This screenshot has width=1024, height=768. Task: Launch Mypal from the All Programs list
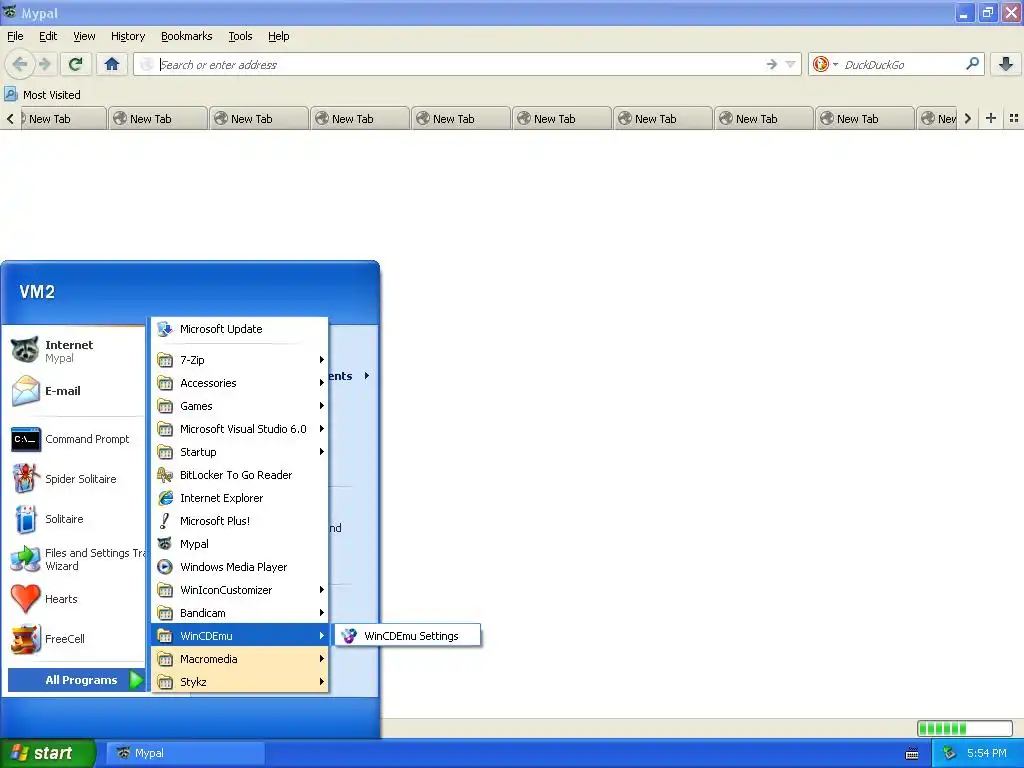(x=240, y=544)
